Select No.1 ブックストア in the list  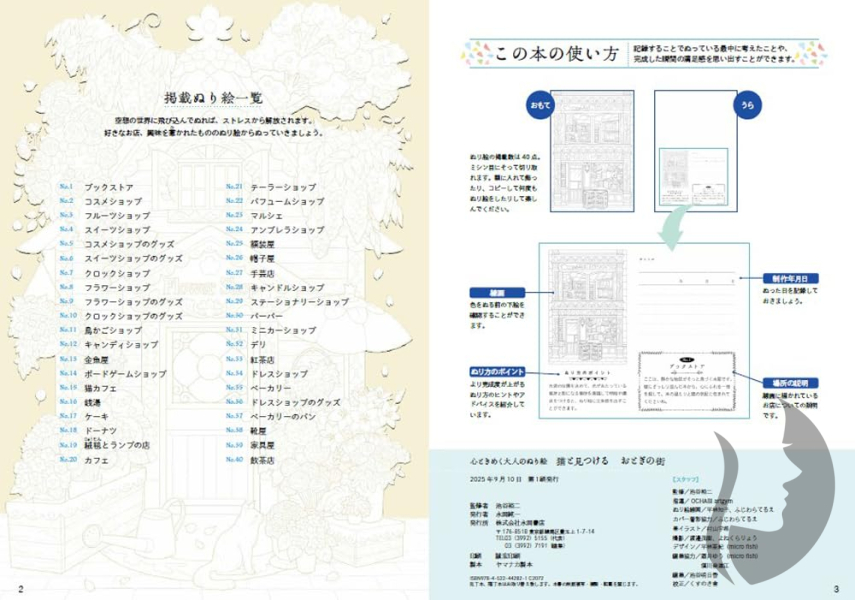pyautogui.click(x=104, y=187)
